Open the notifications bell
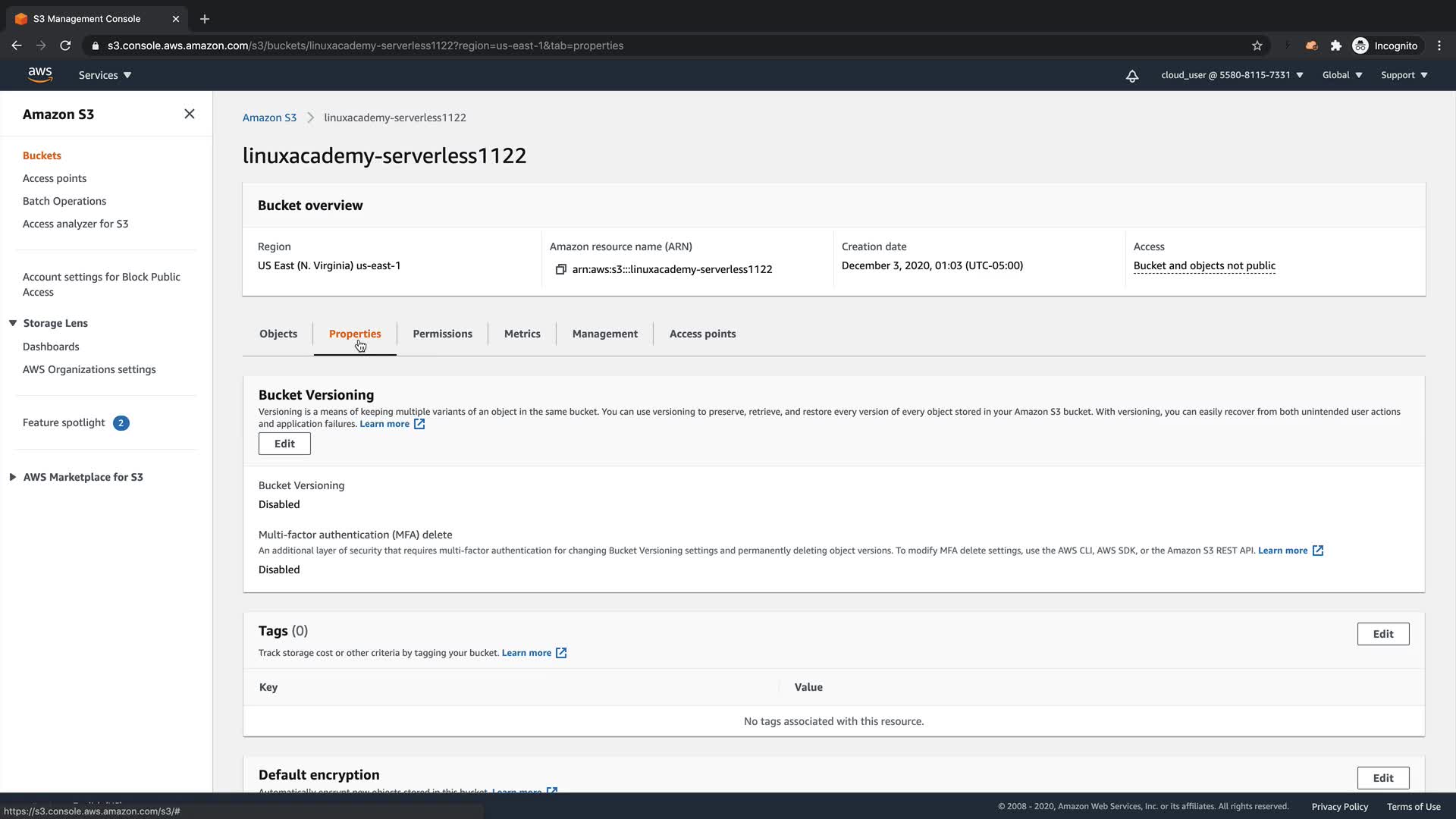 point(1131,75)
